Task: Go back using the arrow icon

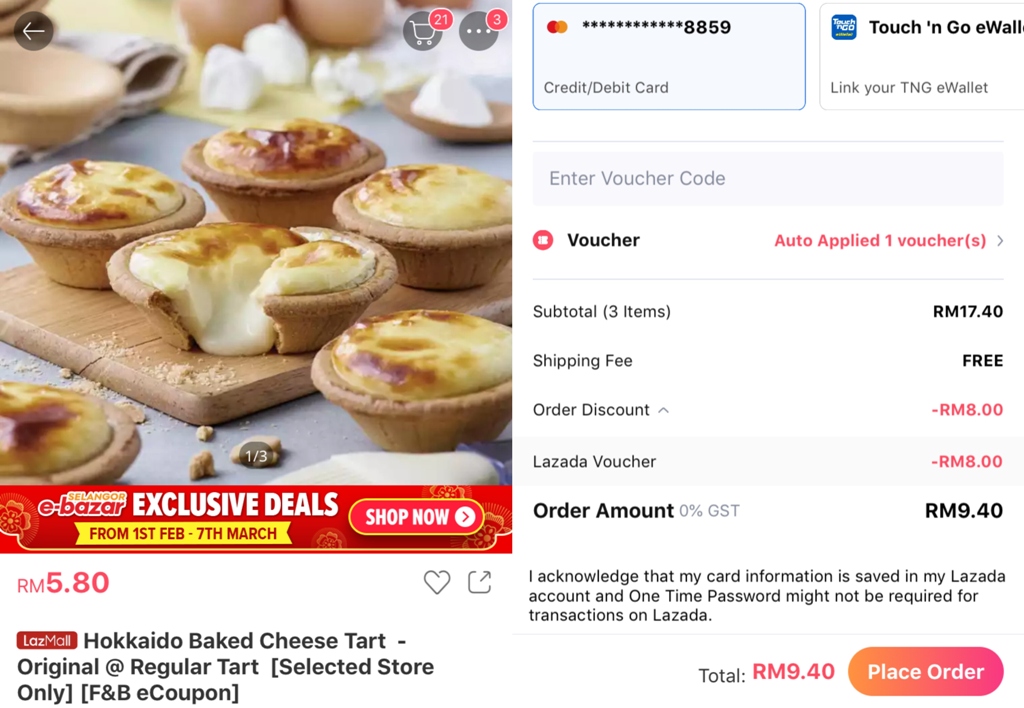Action: [x=33, y=31]
